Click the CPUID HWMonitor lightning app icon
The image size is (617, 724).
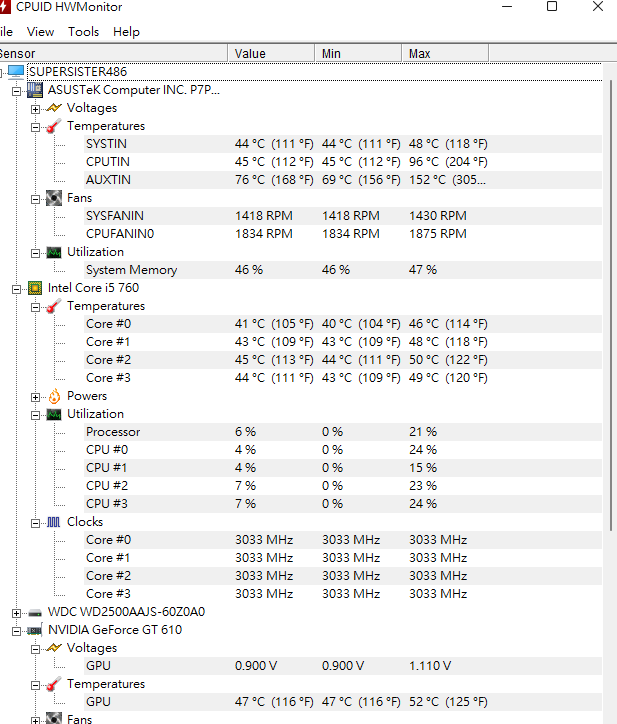pyautogui.click(x=5, y=6)
